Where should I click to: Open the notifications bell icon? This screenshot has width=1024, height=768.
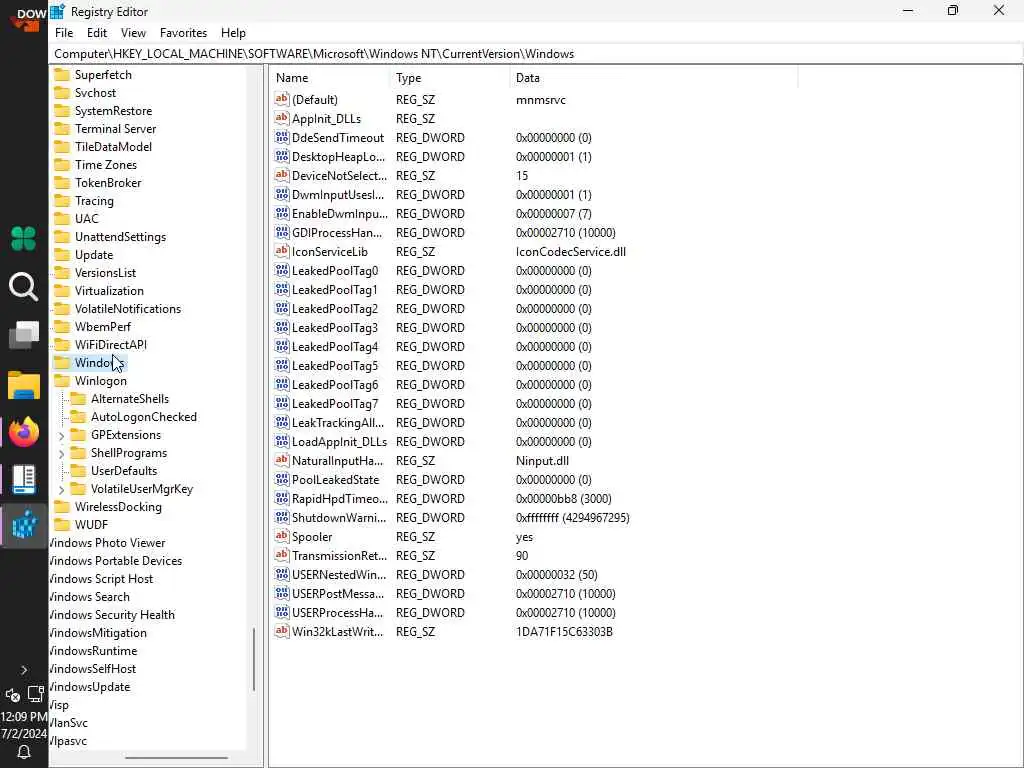(24, 752)
